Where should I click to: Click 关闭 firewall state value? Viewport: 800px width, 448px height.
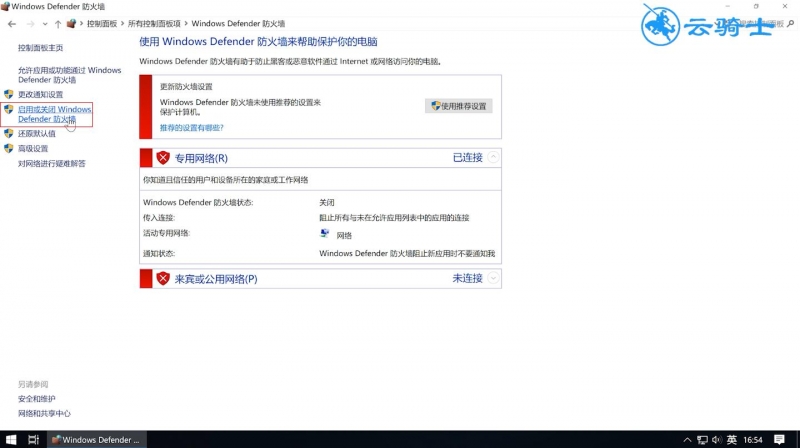(327, 203)
